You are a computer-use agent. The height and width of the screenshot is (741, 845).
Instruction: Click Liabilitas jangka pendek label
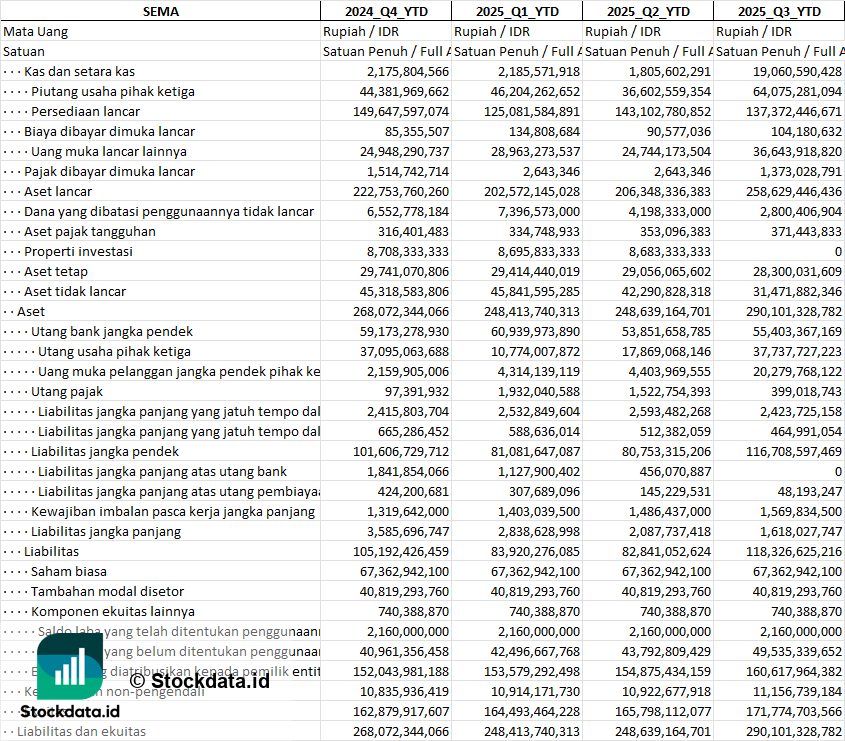click(105, 452)
